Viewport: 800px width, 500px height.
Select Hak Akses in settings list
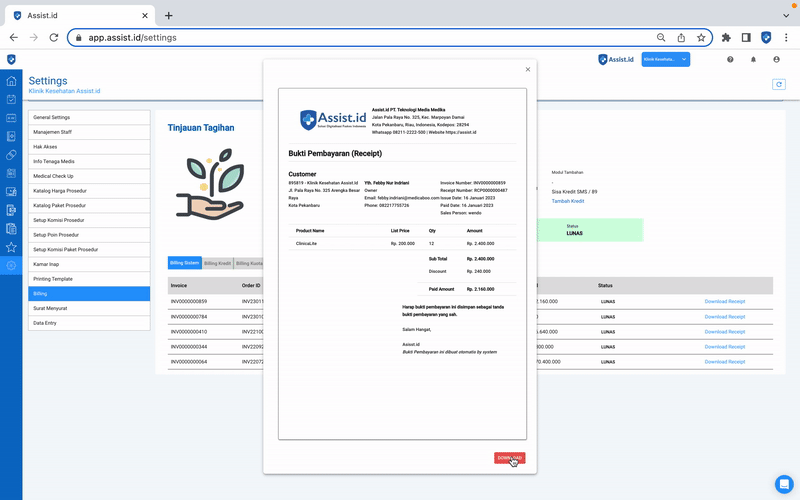pyautogui.click(x=89, y=147)
